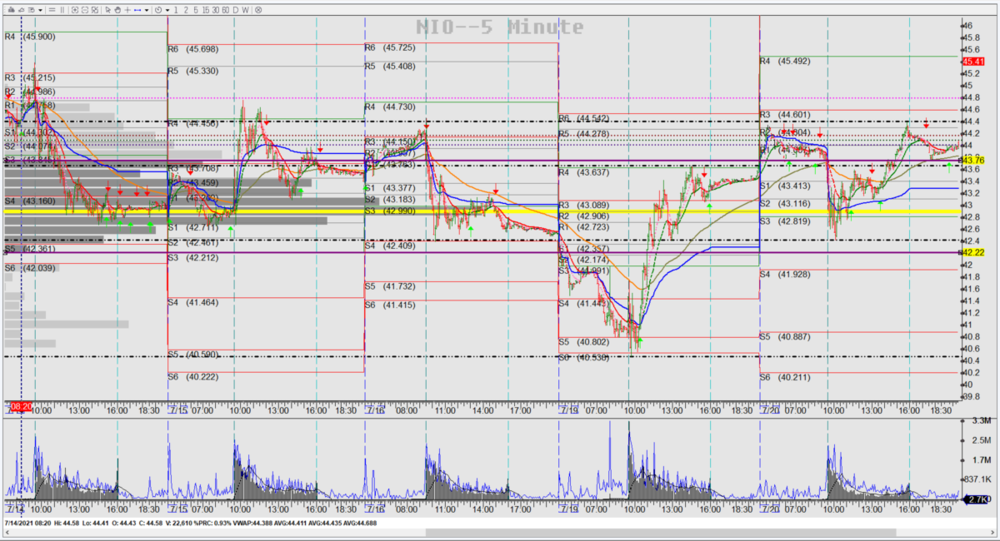The width and height of the screenshot is (1000, 541).
Task: Open the clock interval dropdown arrow
Action: click(x=167, y=10)
